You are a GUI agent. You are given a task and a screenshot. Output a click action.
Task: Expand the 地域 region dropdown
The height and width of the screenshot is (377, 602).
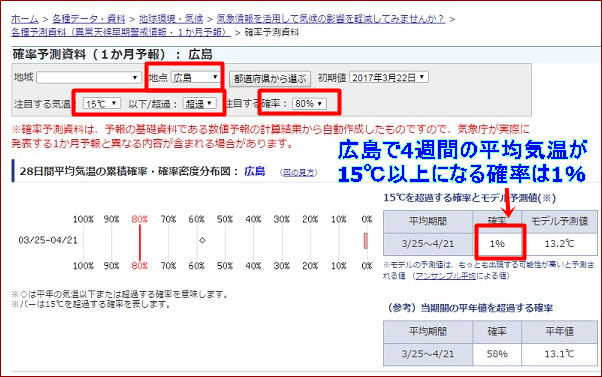[x=88, y=78]
